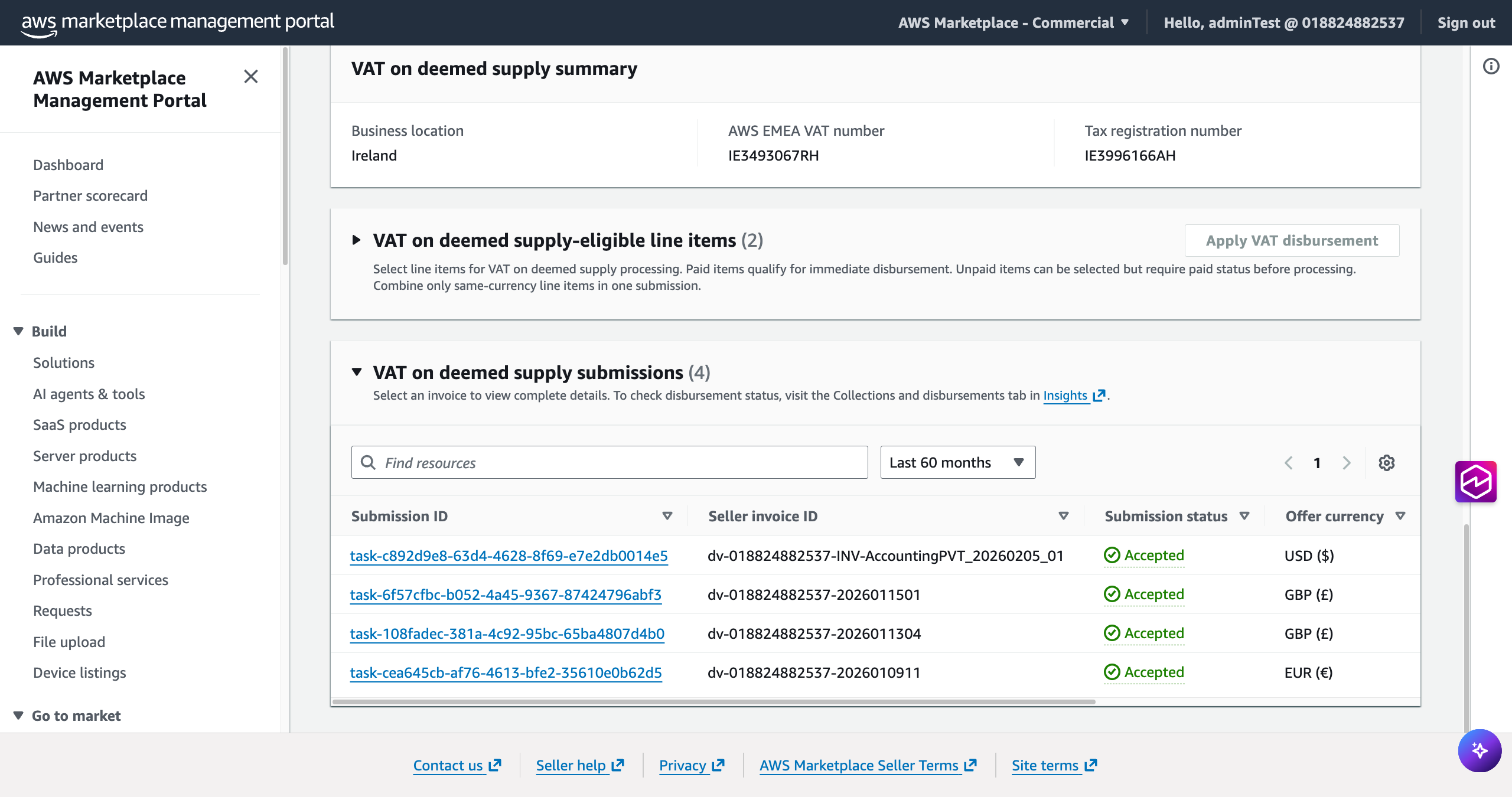The height and width of the screenshot is (797, 1512).
Task: Click the pink floating assistant widget icon
Action: (x=1475, y=482)
